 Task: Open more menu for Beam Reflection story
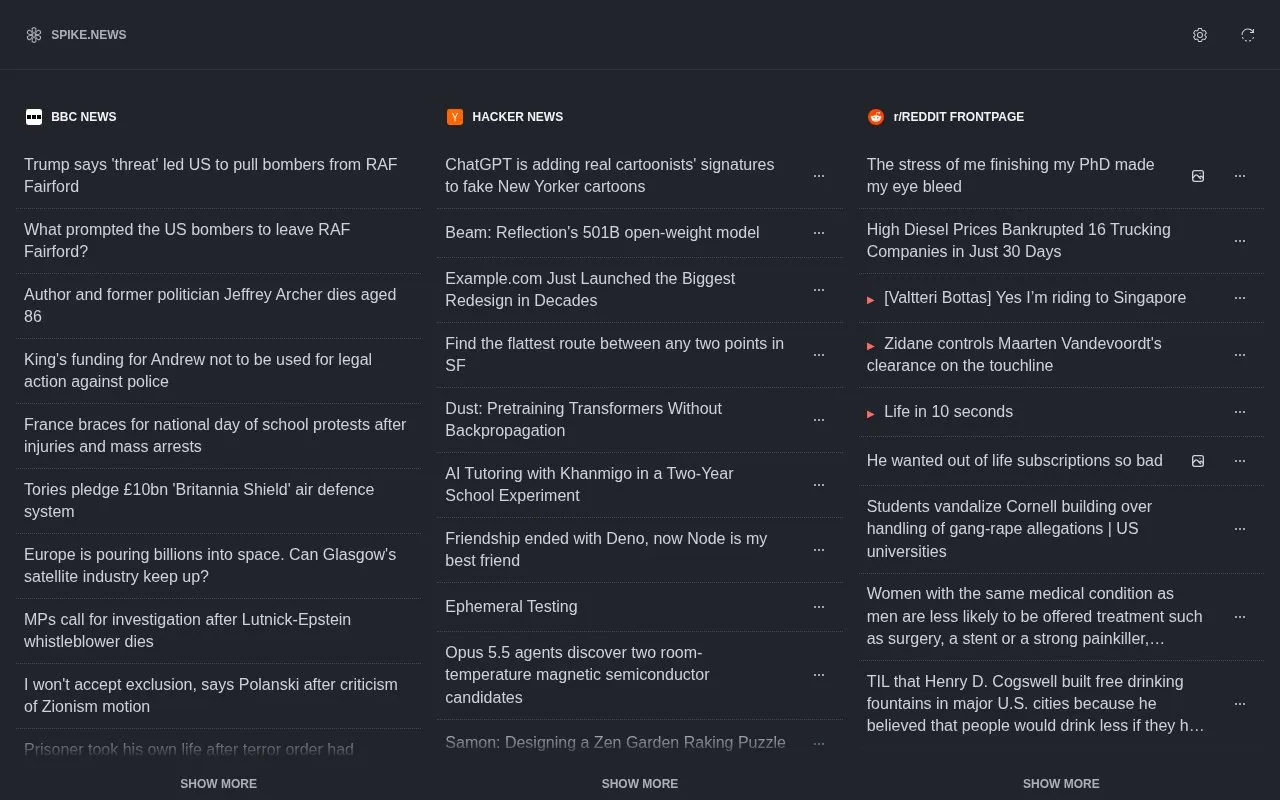click(x=819, y=233)
